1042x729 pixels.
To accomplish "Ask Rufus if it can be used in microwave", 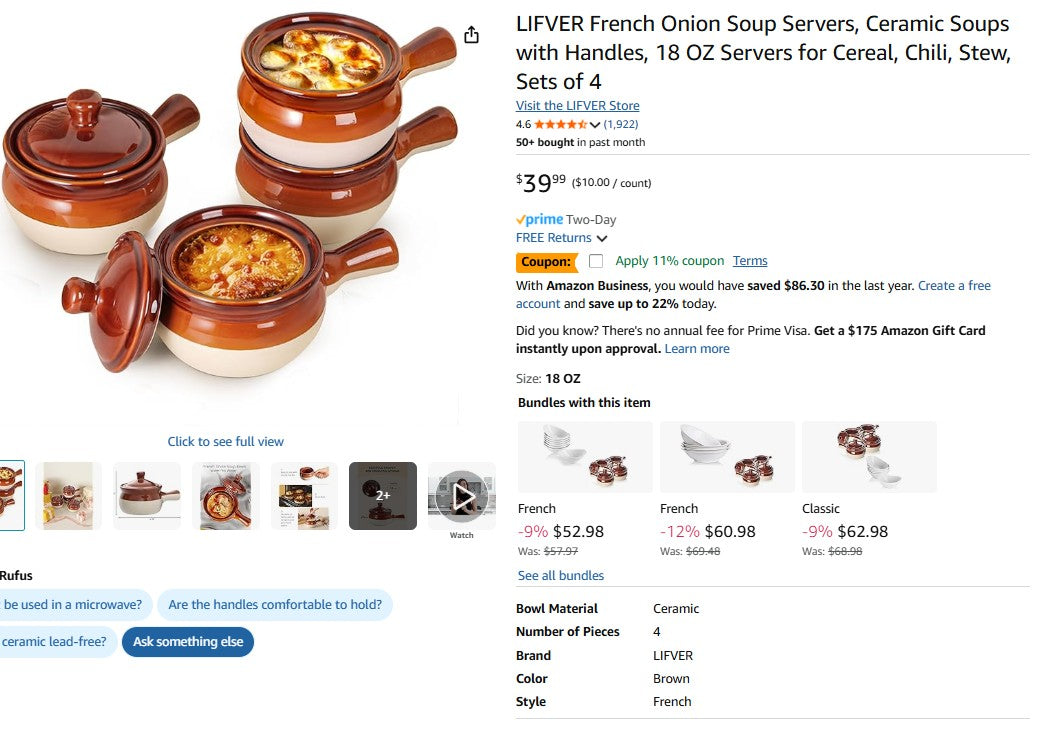I will pos(70,605).
